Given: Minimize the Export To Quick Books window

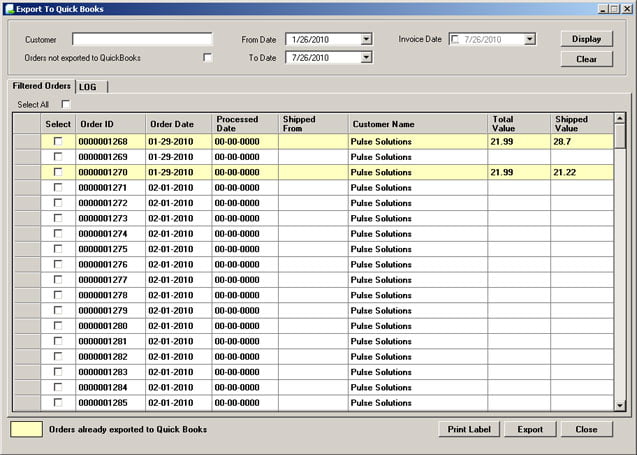Looking at the screenshot, I should point(603,9).
